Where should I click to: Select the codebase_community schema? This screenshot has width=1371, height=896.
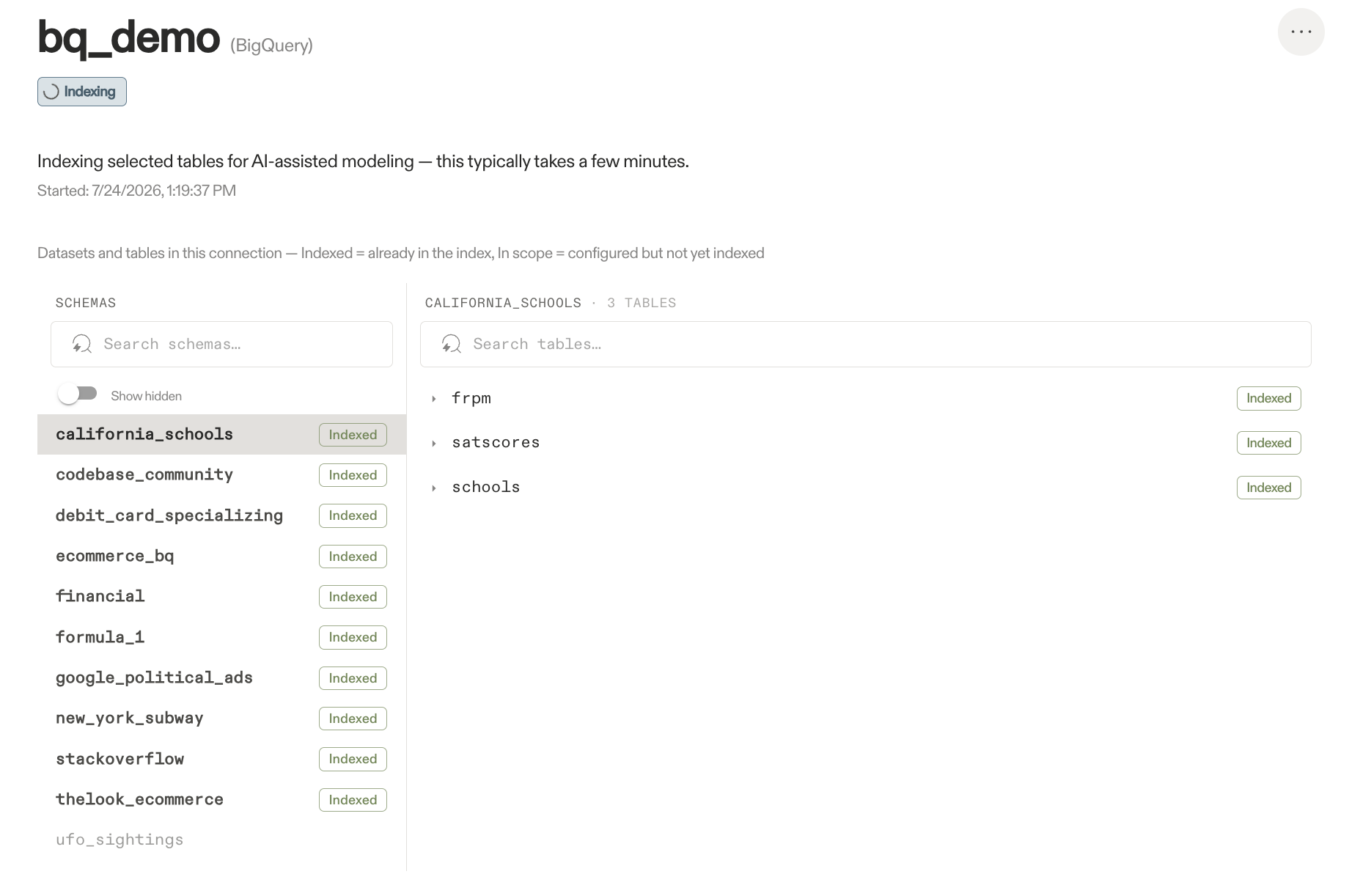[221, 475]
